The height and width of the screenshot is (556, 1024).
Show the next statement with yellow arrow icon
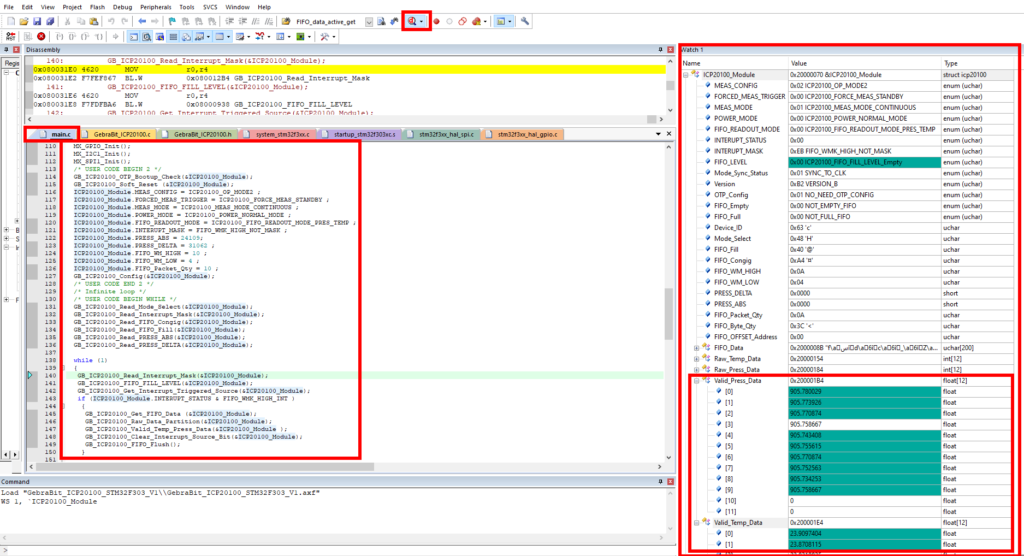(116, 37)
